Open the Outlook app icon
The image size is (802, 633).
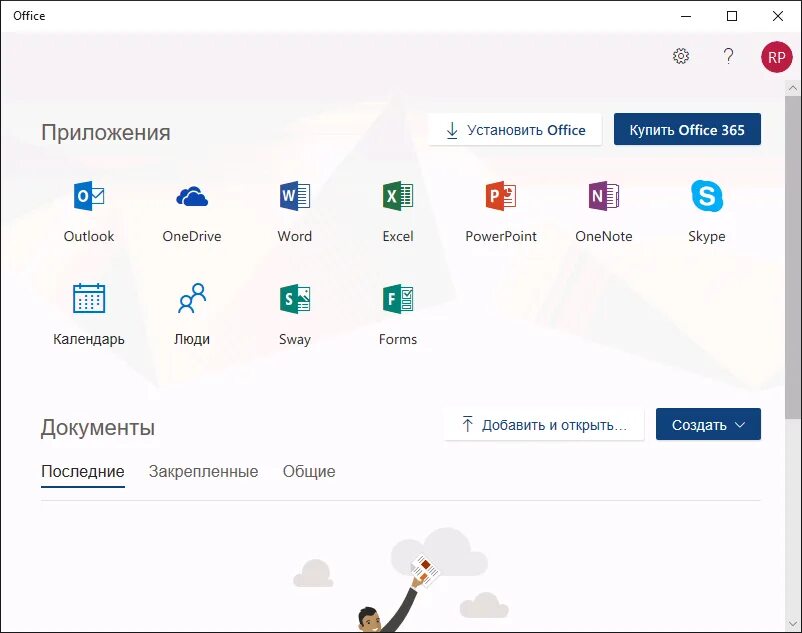(x=89, y=196)
